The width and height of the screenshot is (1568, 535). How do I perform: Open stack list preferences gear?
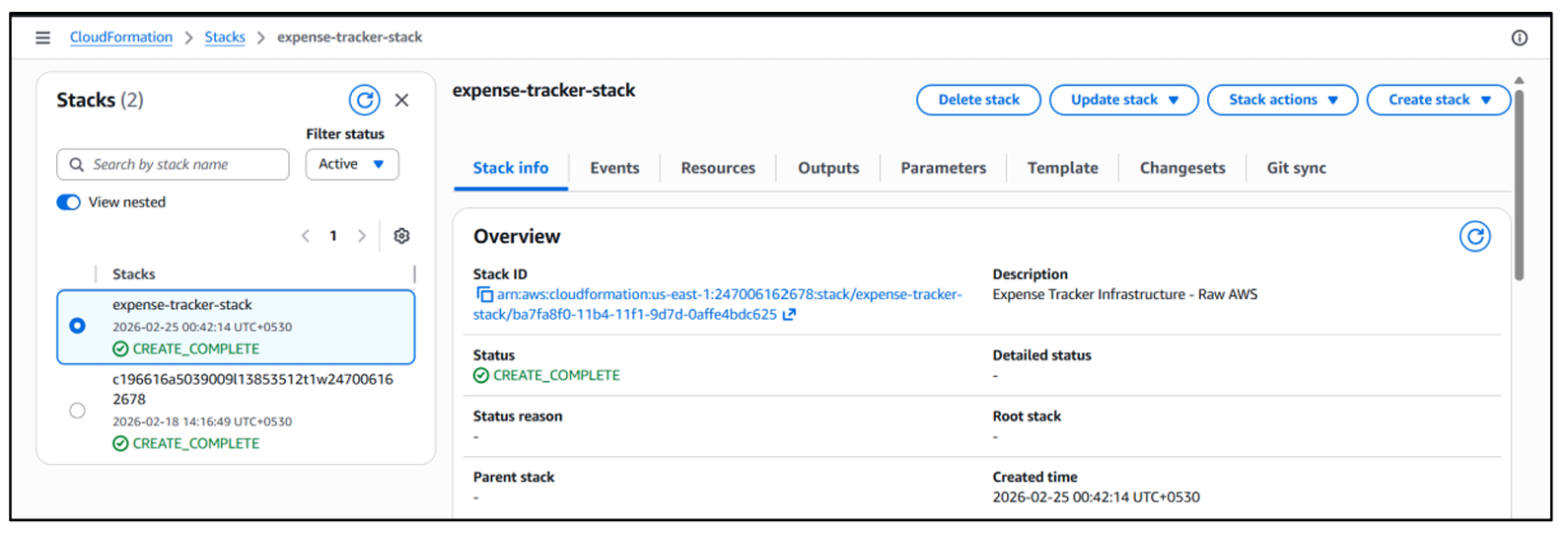click(401, 236)
